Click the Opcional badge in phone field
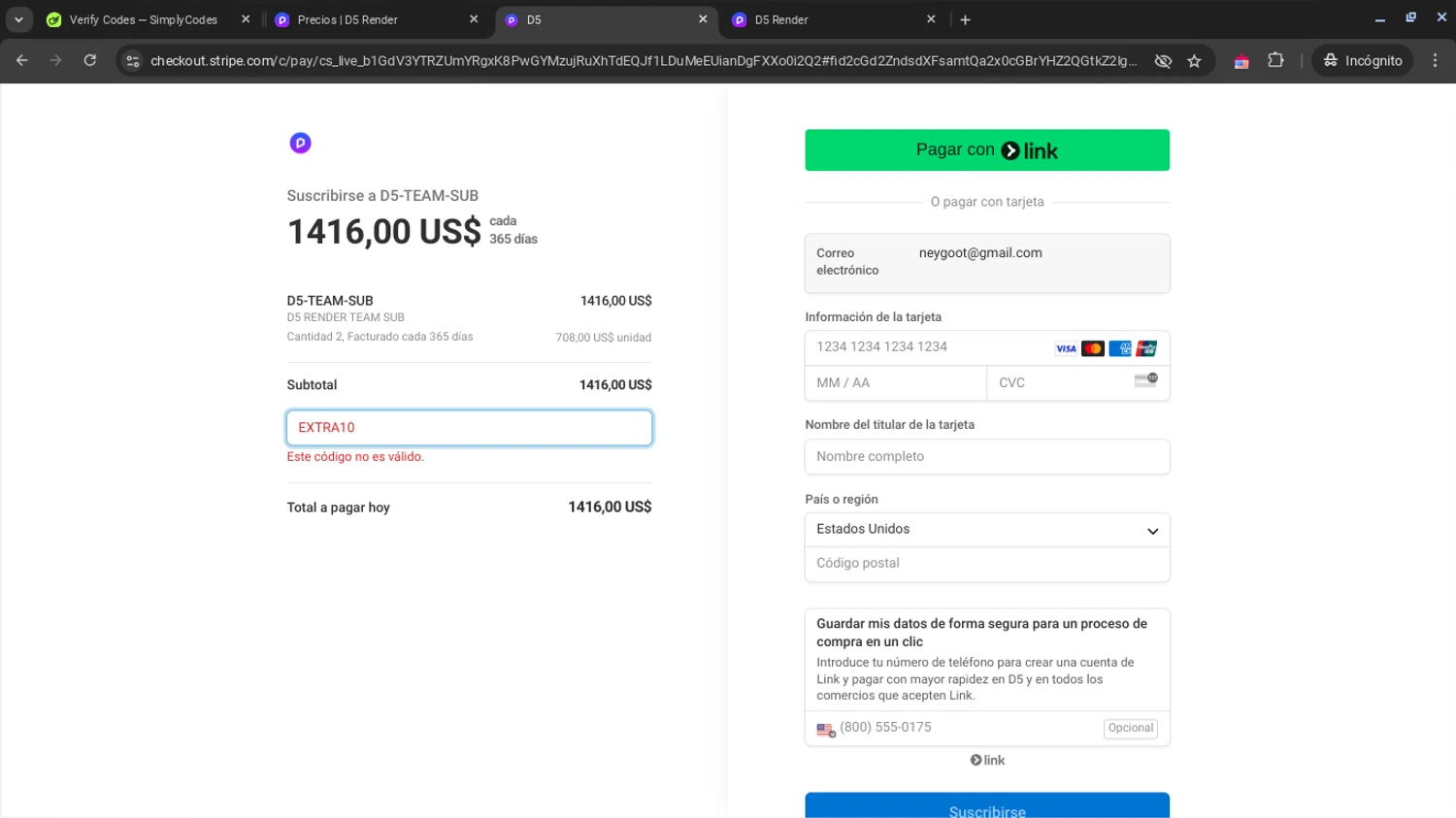Image resolution: width=1456 pixels, height=818 pixels. pyautogui.click(x=1131, y=729)
